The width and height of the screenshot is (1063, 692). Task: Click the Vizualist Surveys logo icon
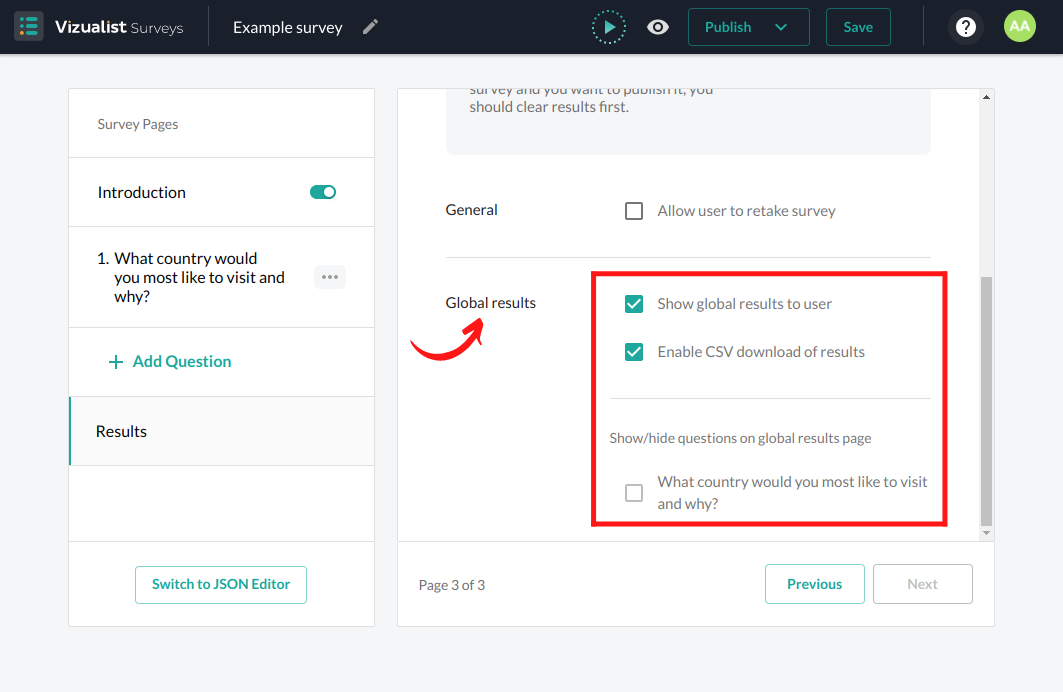pyautogui.click(x=29, y=27)
